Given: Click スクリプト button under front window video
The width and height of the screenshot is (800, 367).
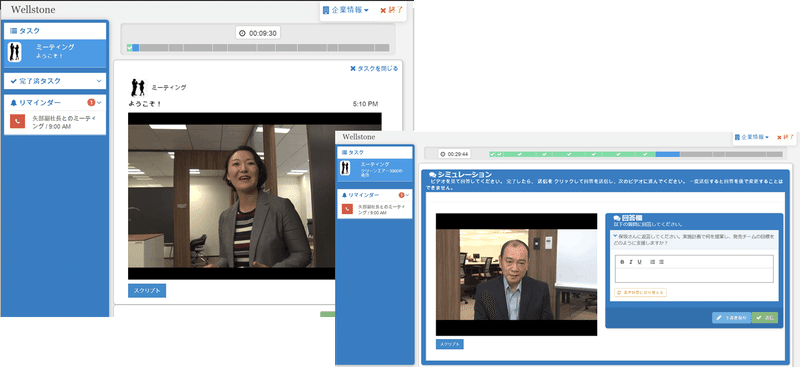Looking at the screenshot, I should pos(449,344).
